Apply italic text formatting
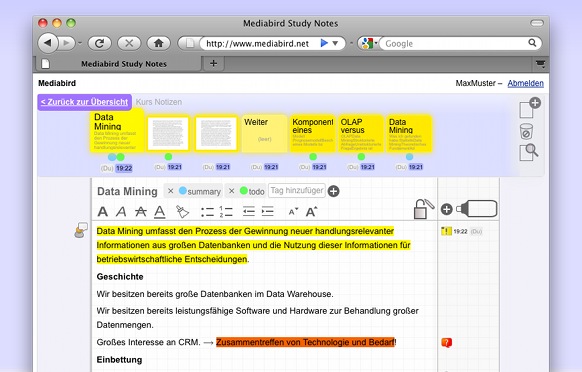582x372 pixels. point(121,212)
